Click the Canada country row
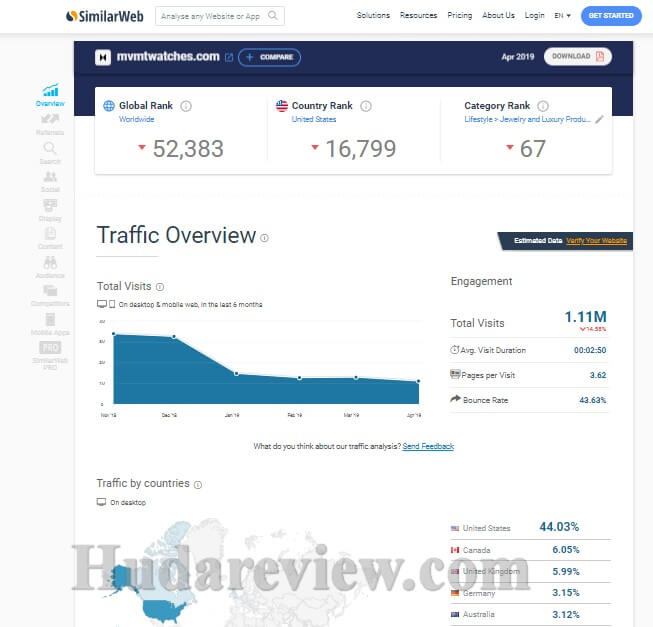Image resolution: width=653 pixels, height=627 pixels. (x=531, y=550)
